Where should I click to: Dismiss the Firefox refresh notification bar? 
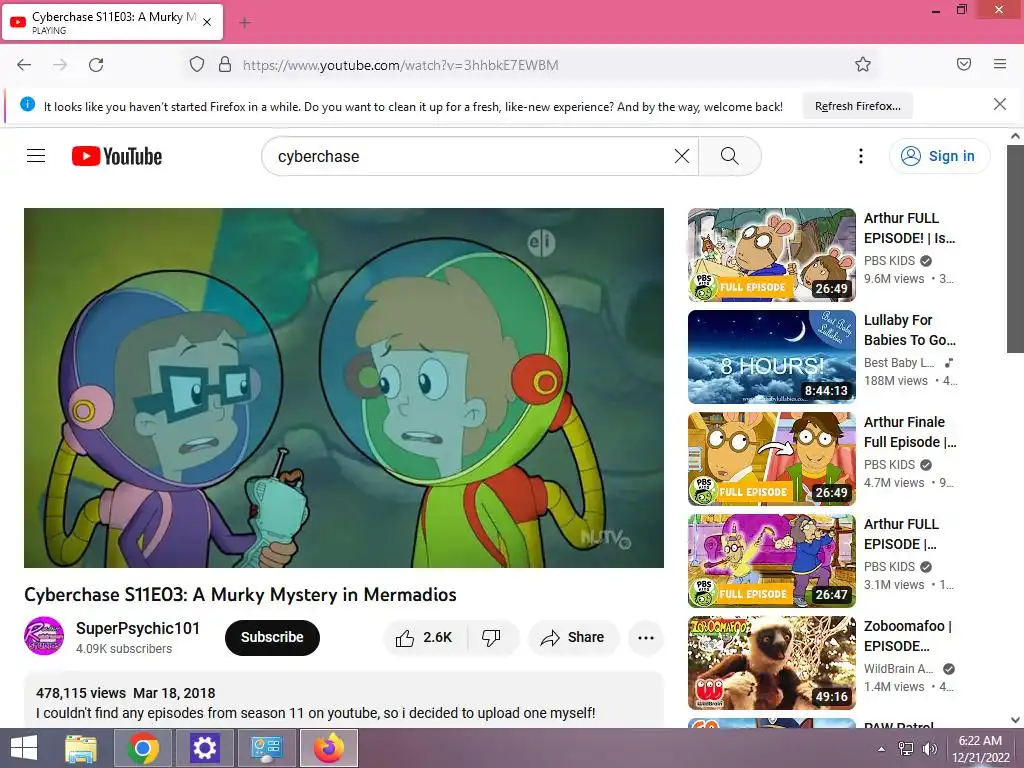tap(999, 104)
